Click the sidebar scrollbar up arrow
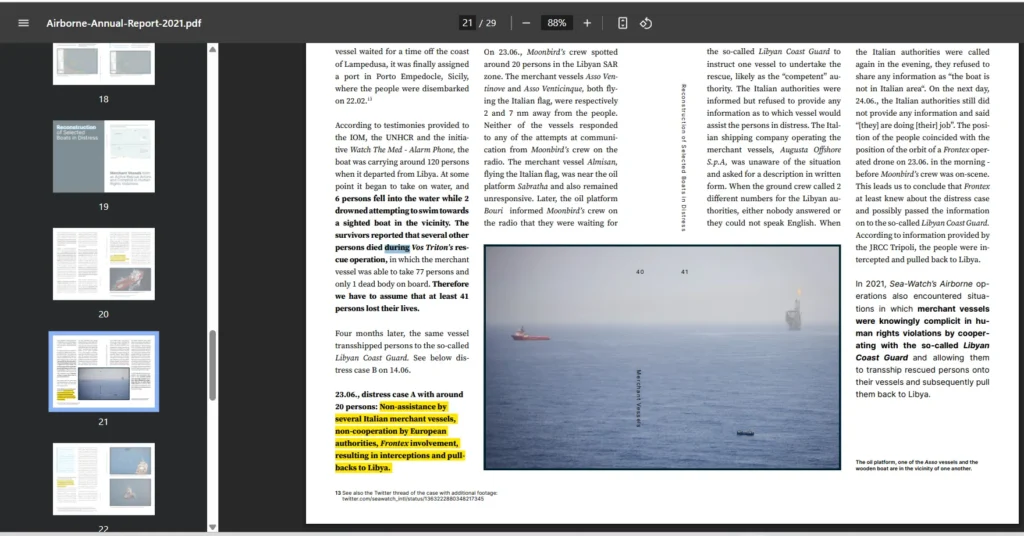 point(212,49)
